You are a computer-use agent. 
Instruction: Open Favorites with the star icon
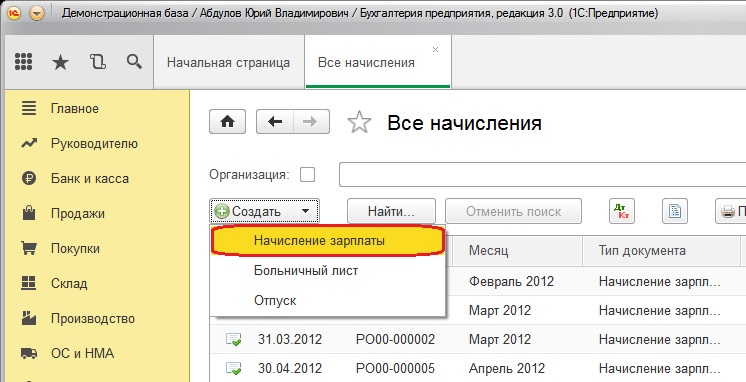coord(60,62)
